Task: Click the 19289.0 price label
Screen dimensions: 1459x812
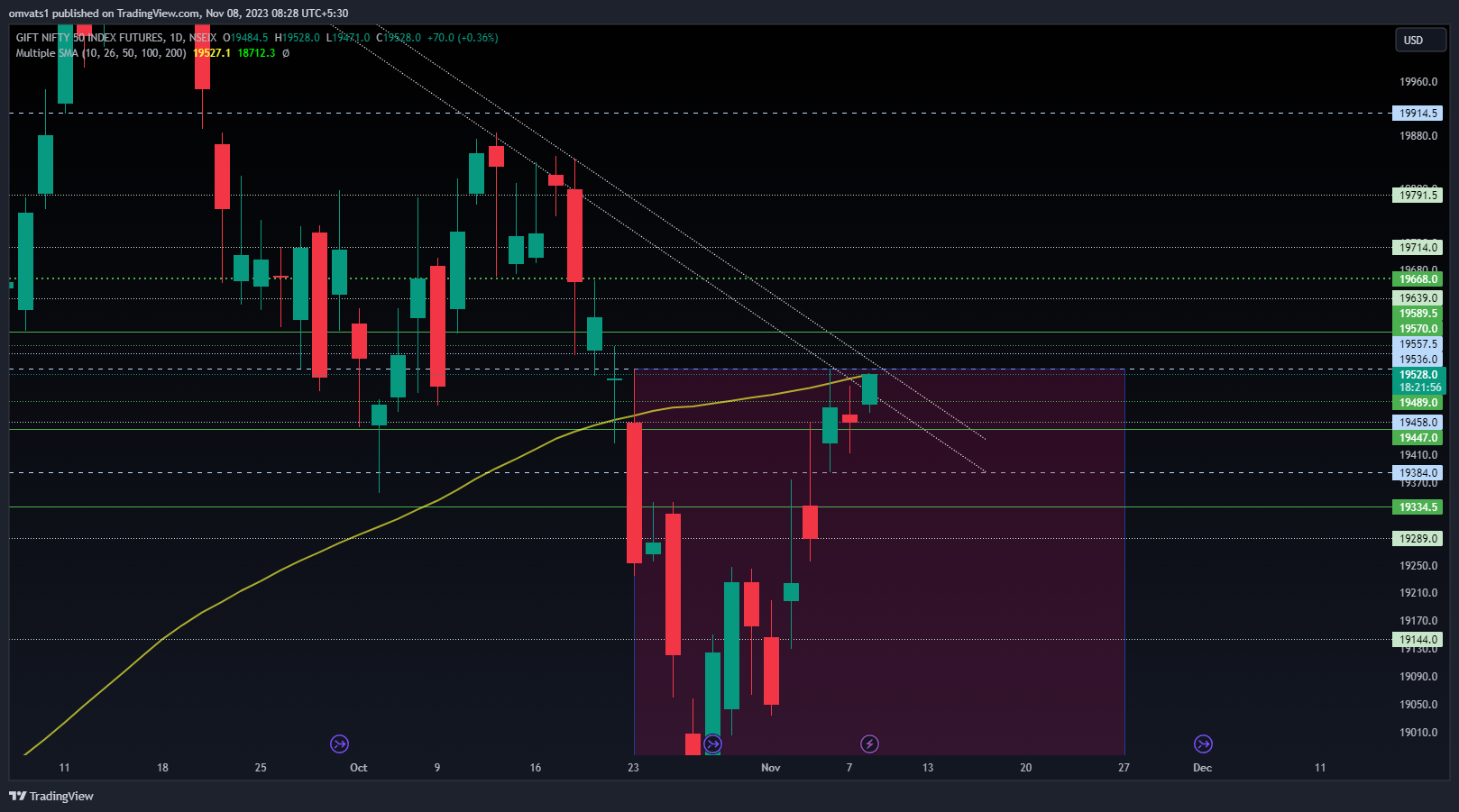Action: pos(1418,538)
